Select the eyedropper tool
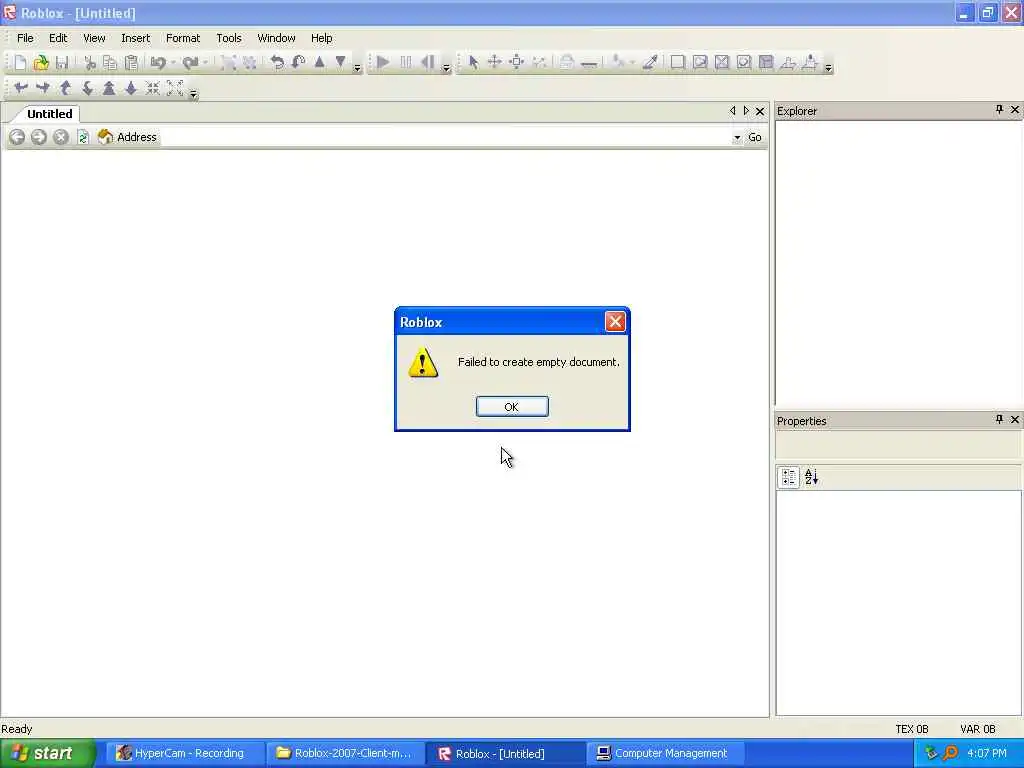This screenshot has height=768, width=1024. [x=650, y=62]
